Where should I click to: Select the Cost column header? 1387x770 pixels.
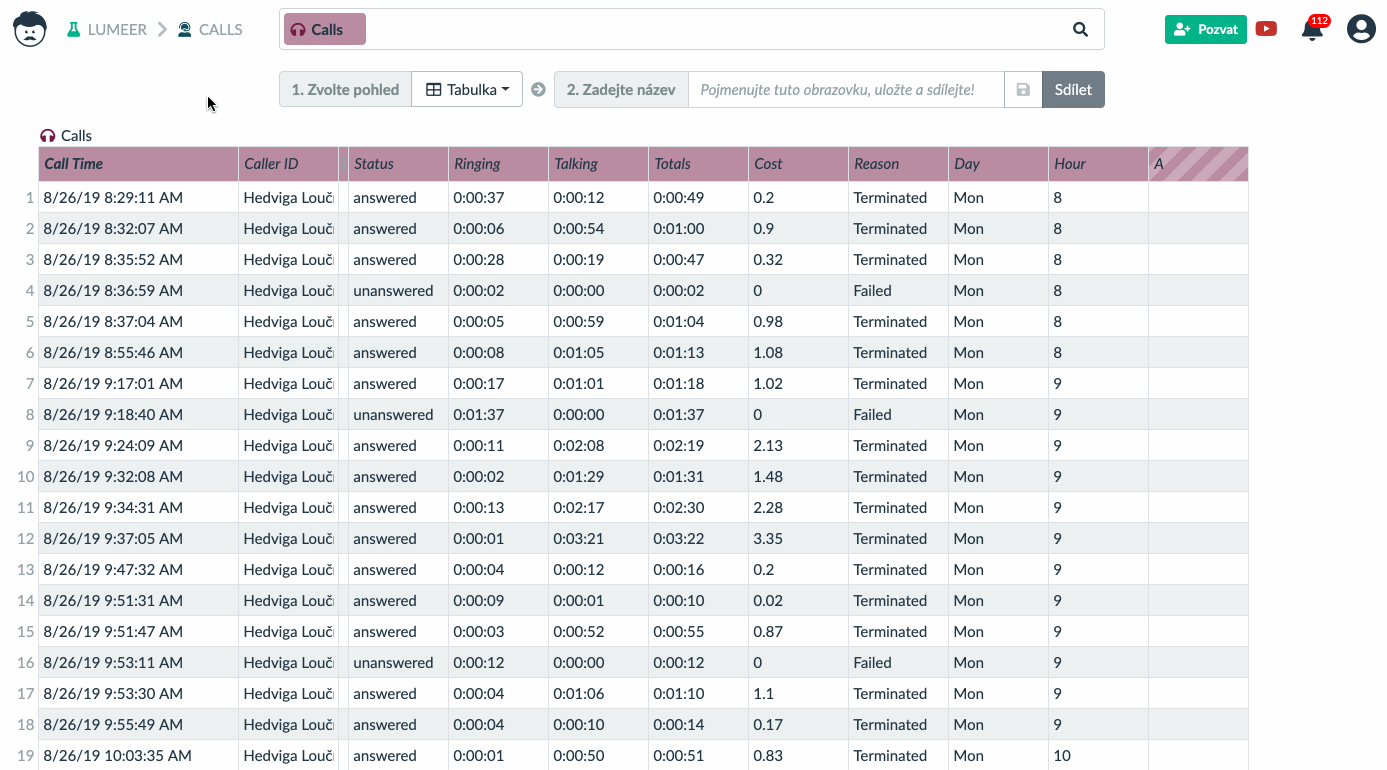798,164
